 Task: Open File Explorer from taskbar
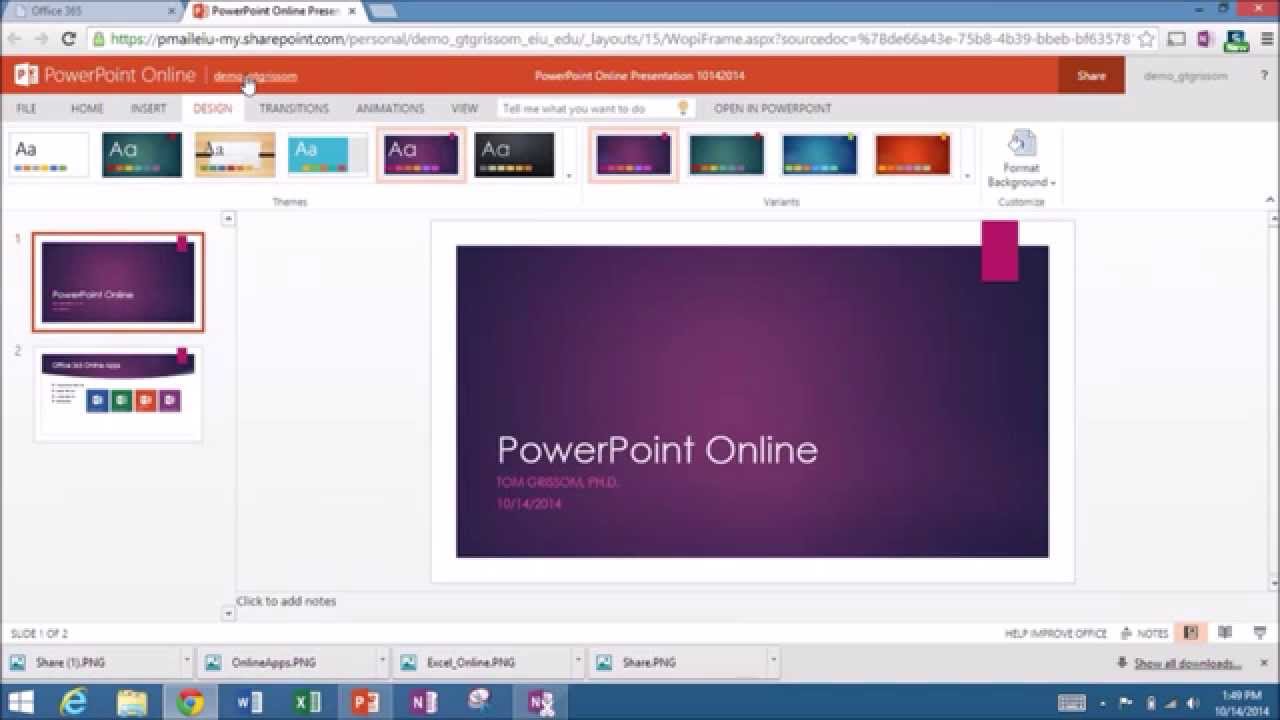tap(132, 703)
